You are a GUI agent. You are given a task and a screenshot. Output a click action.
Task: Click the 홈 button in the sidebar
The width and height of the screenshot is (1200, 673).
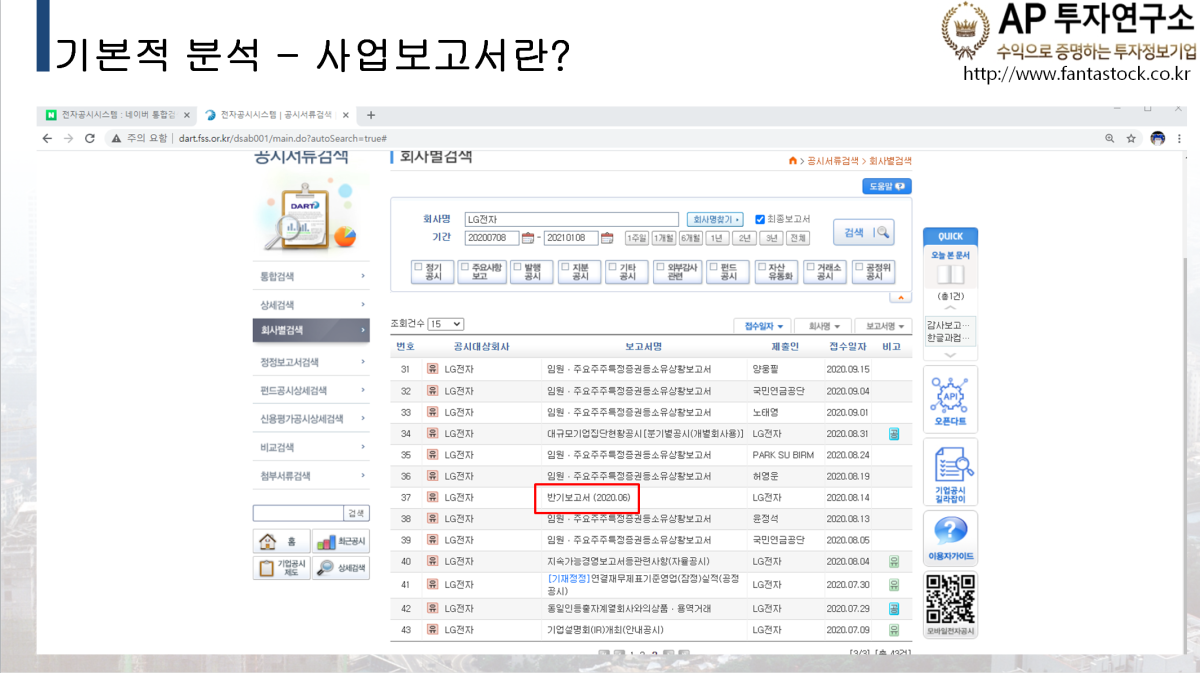tap(280, 542)
